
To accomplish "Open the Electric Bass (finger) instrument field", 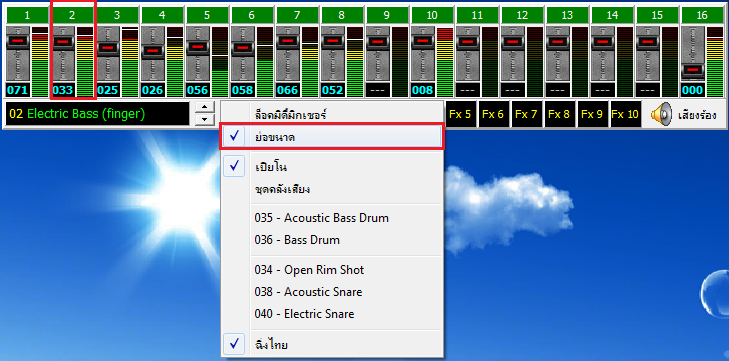I will tap(98, 114).
